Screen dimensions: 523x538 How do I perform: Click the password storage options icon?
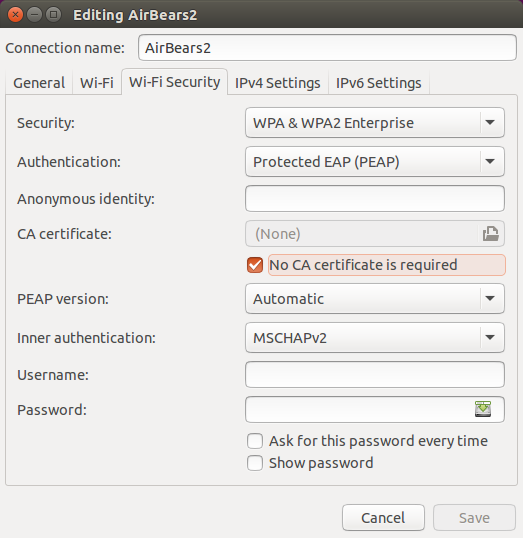tap(483, 409)
